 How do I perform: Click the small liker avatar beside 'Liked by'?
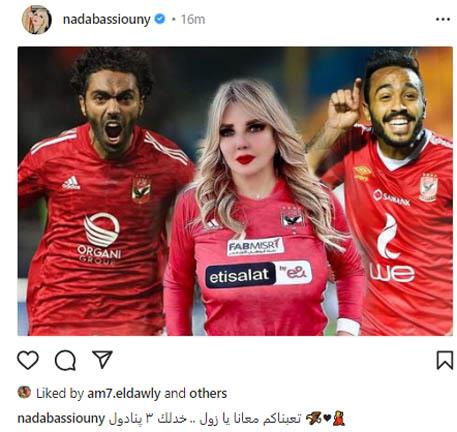point(24,392)
